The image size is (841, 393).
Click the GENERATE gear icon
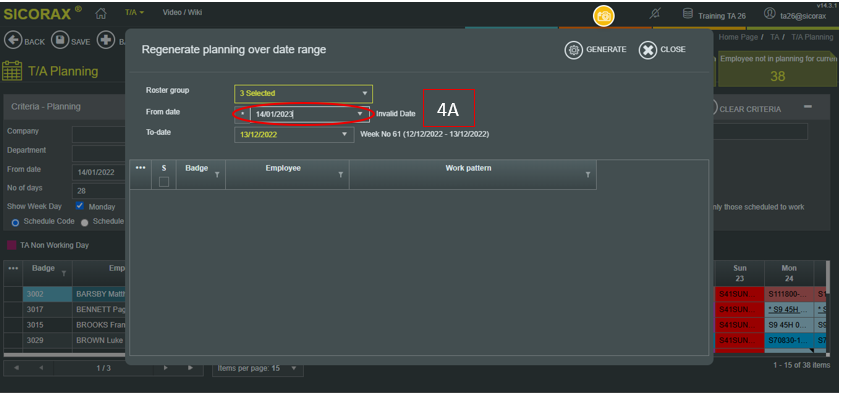573,50
